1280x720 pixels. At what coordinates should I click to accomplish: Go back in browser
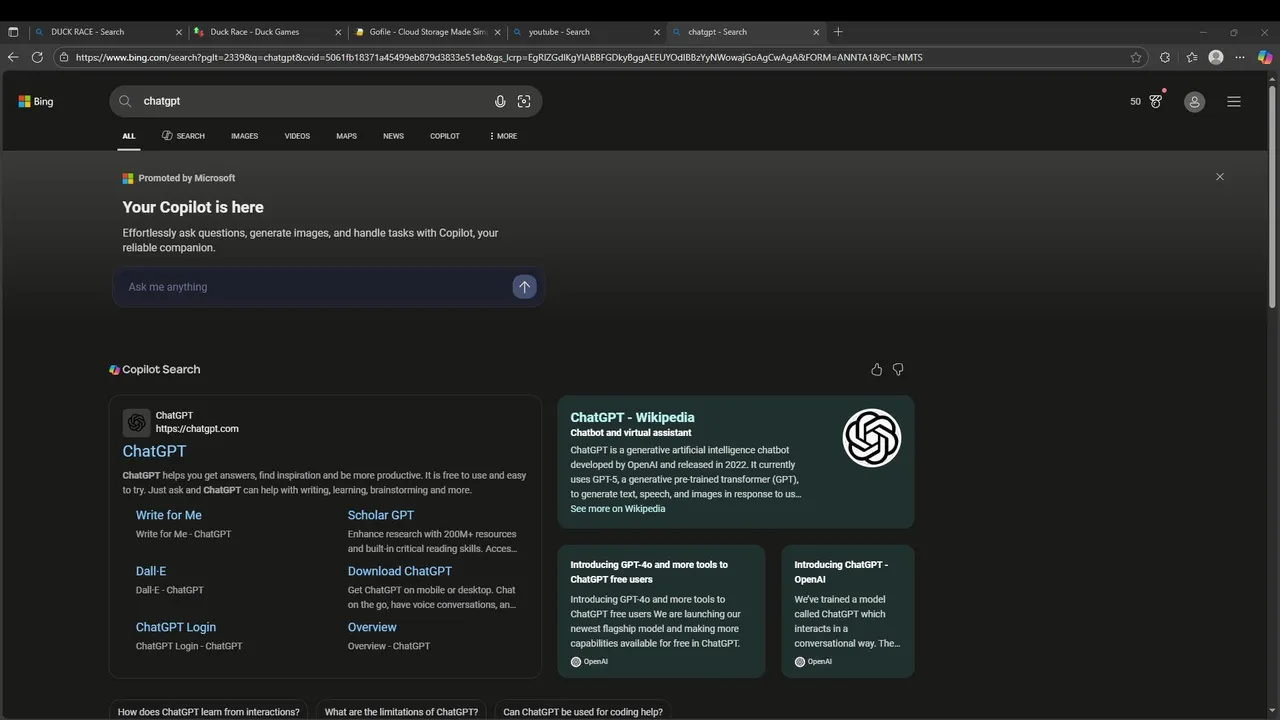pyautogui.click(x=13, y=57)
